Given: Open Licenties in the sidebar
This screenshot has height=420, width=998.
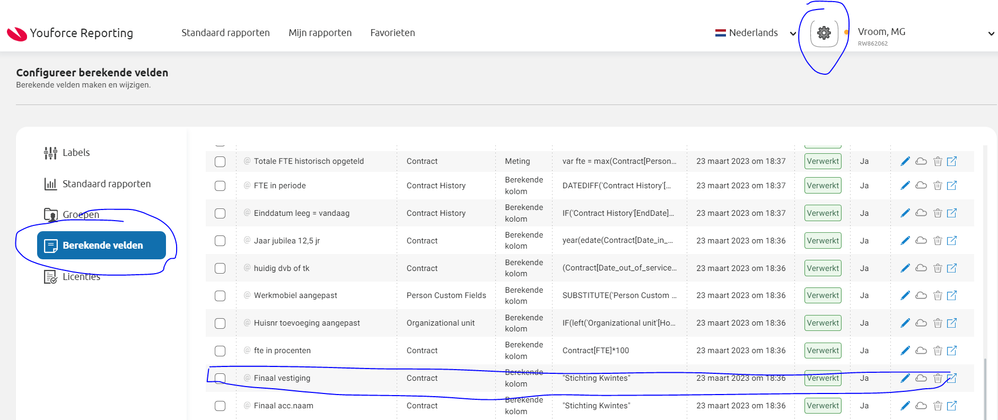Looking at the screenshot, I should (x=71, y=277).
